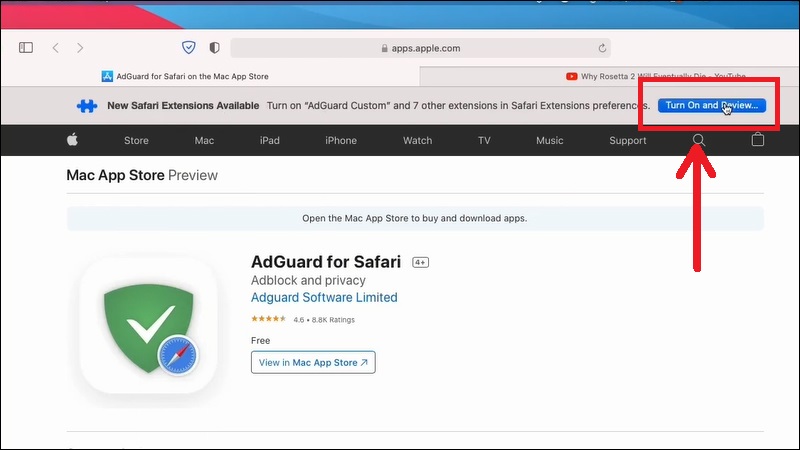This screenshot has height=450, width=800.
Task: Click the Apple logo in navigation
Action: click(x=73, y=140)
